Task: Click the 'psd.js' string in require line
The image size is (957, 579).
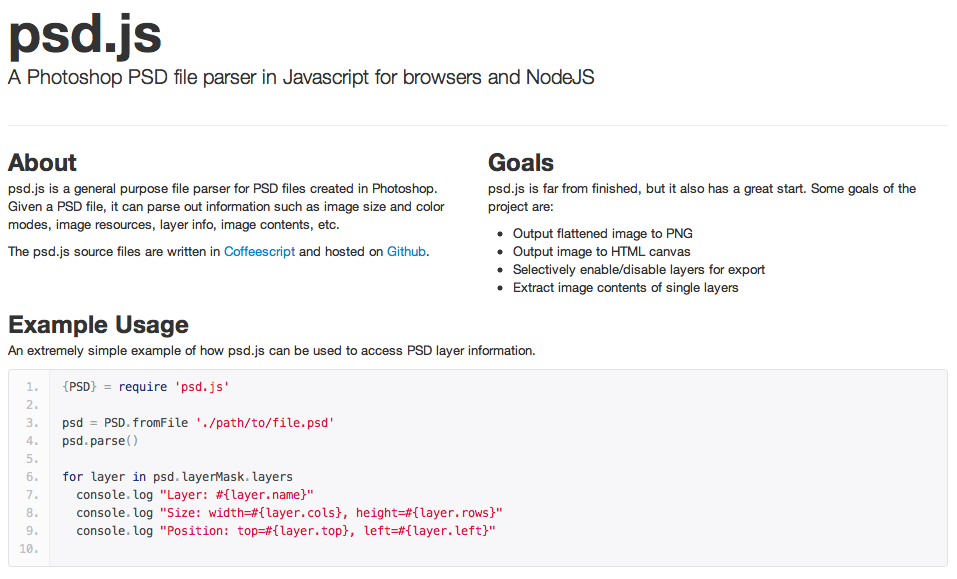Action: tap(201, 387)
